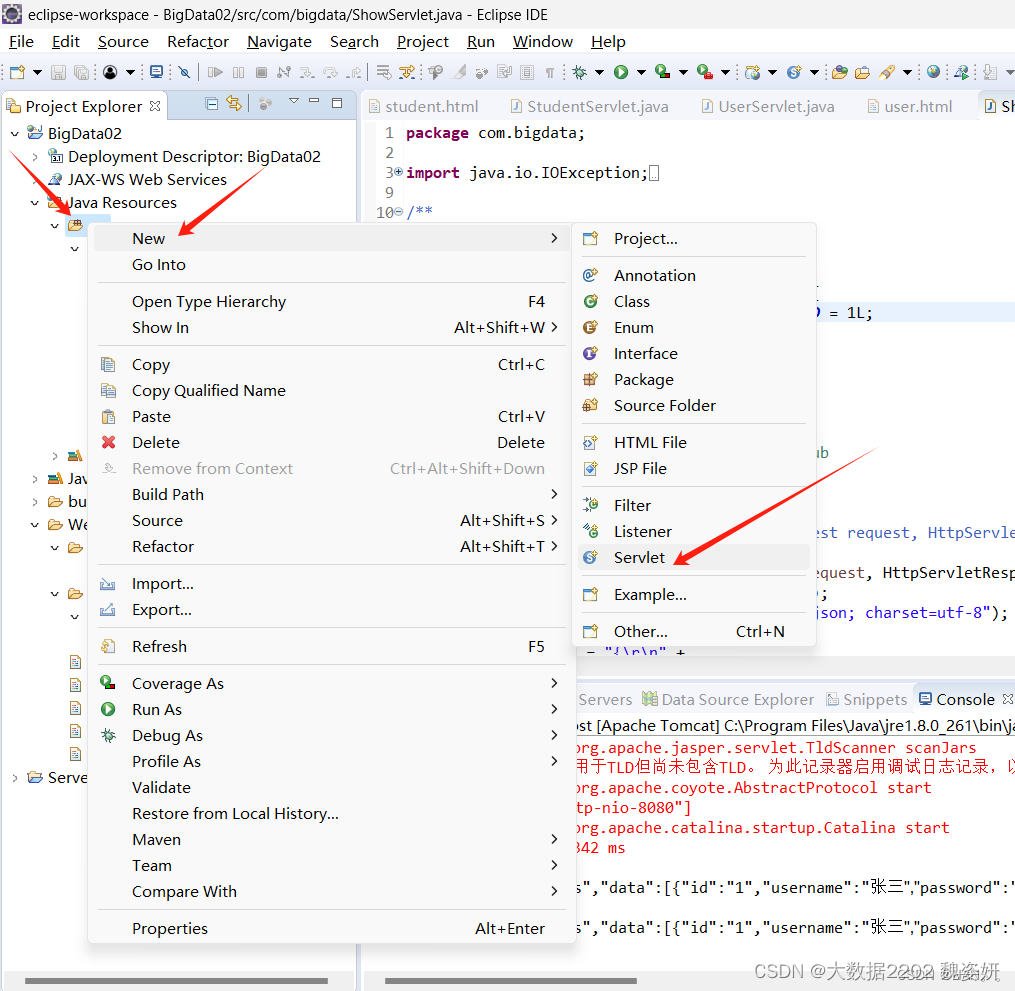This screenshot has width=1015, height=991.
Task: Click the Coverage launch icon
Action: (x=661, y=72)
